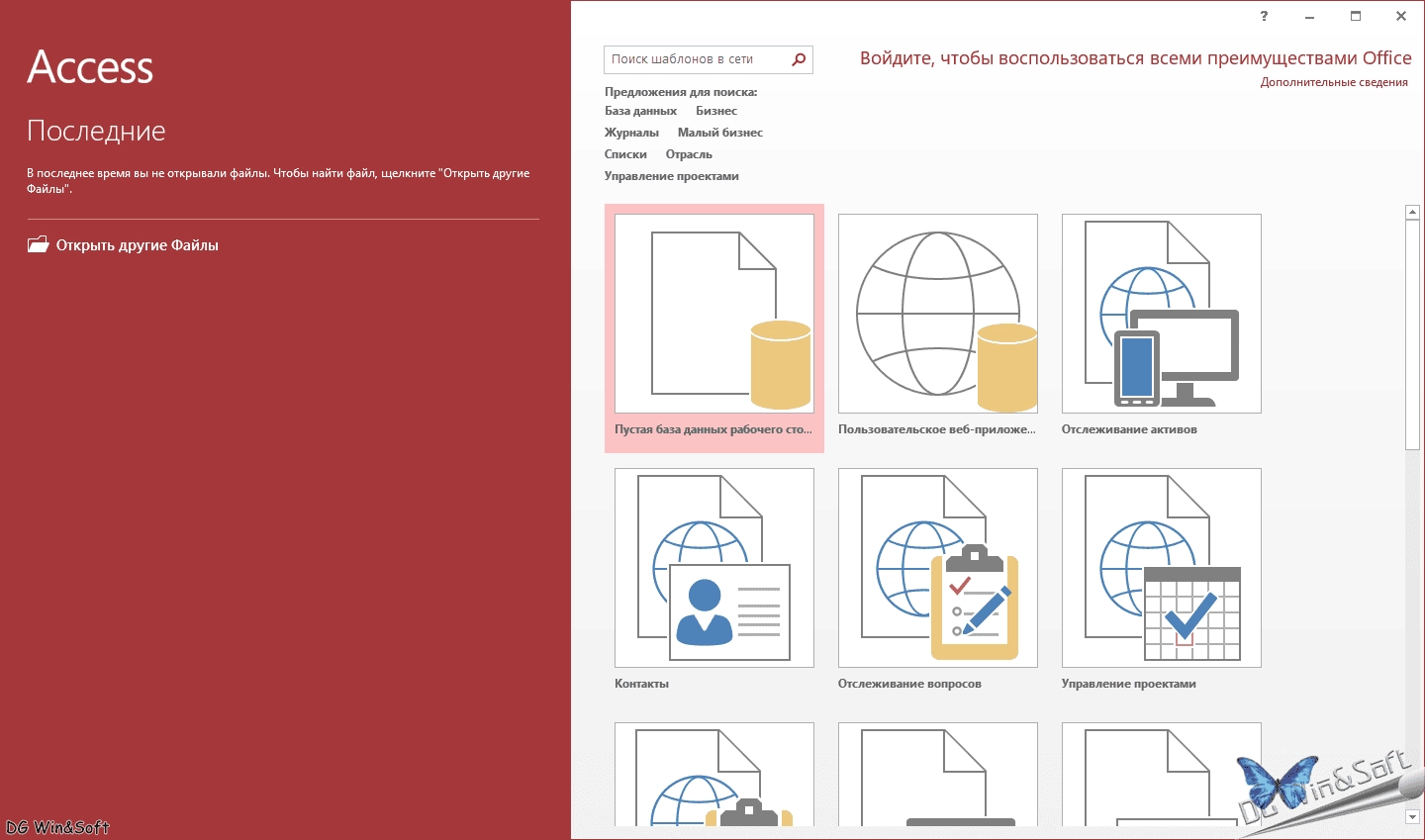Click the Дополнительные сведения link
This screenshot has width=1425, height=840.
click(x=1334, y=82)
